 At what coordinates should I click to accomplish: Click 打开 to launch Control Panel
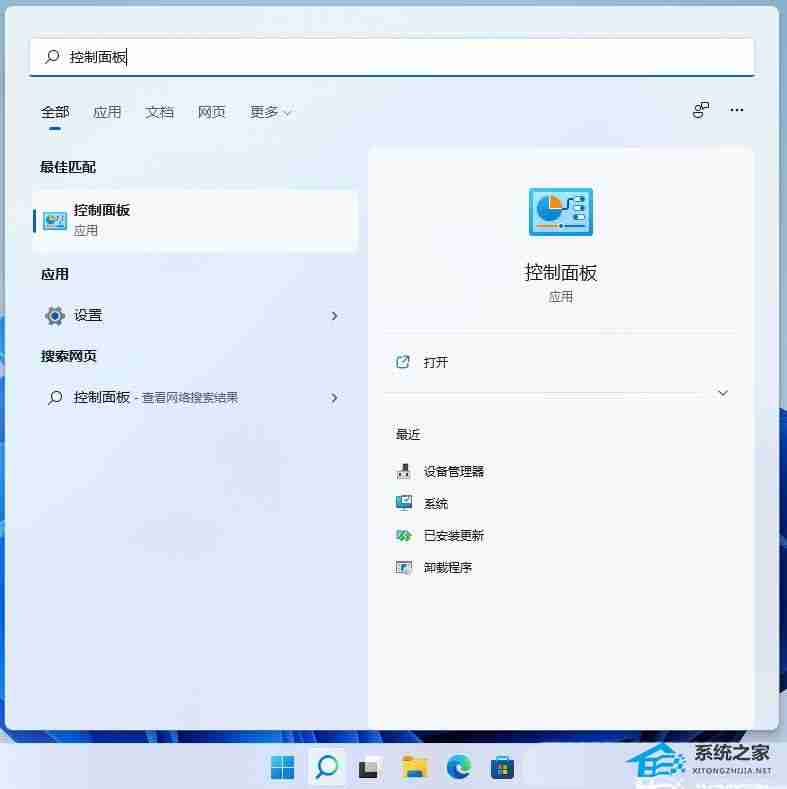(x=435, y=362)
